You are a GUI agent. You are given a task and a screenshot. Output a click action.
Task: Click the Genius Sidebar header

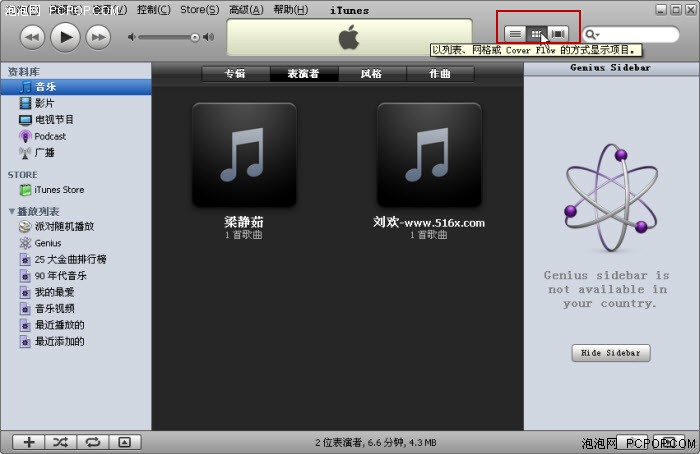pos(611,68)
